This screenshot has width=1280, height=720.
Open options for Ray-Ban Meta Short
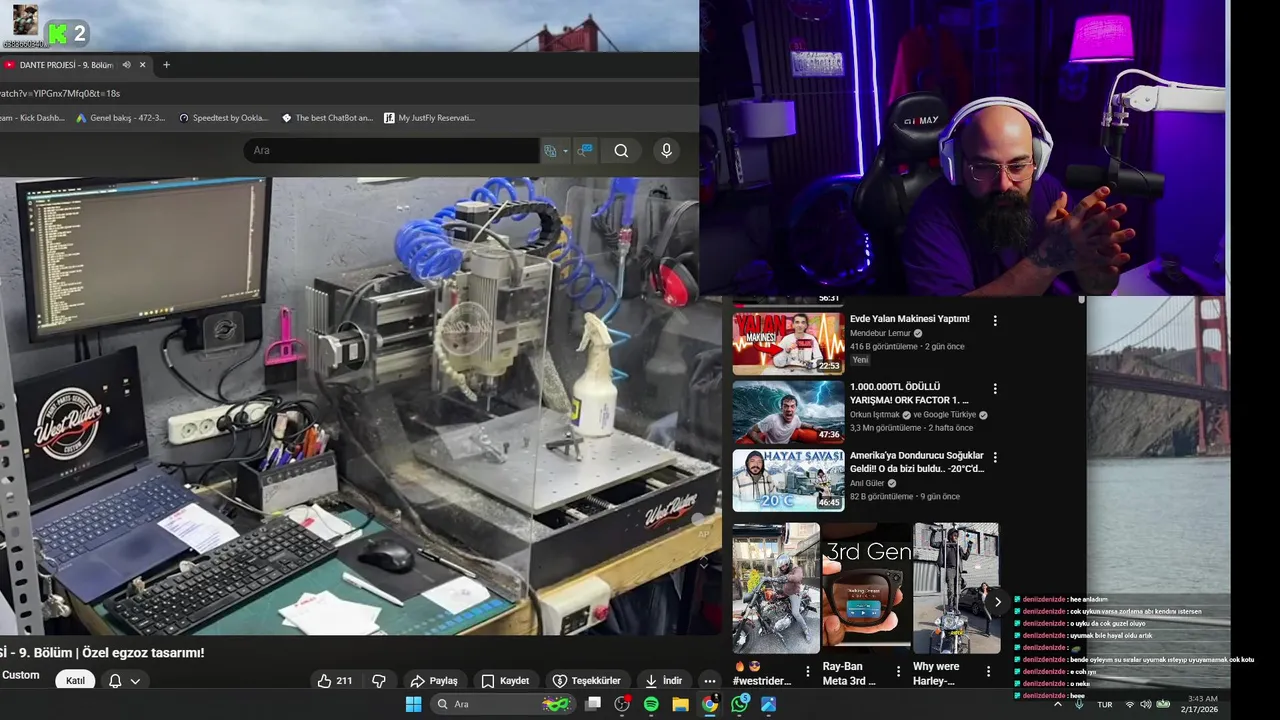(x=898, y=672)
